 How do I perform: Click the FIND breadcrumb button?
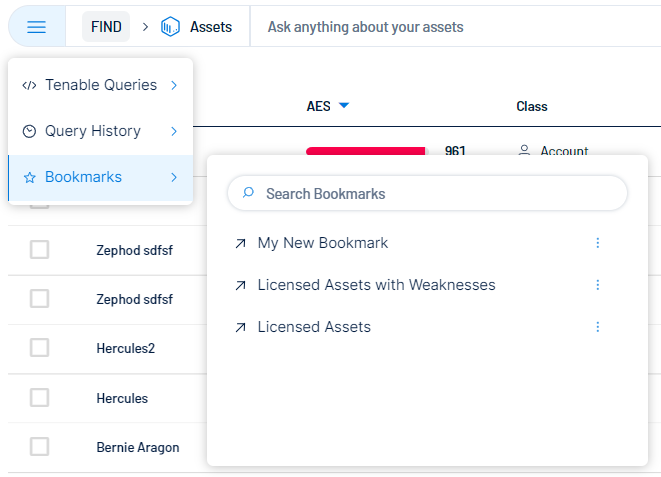106,27
